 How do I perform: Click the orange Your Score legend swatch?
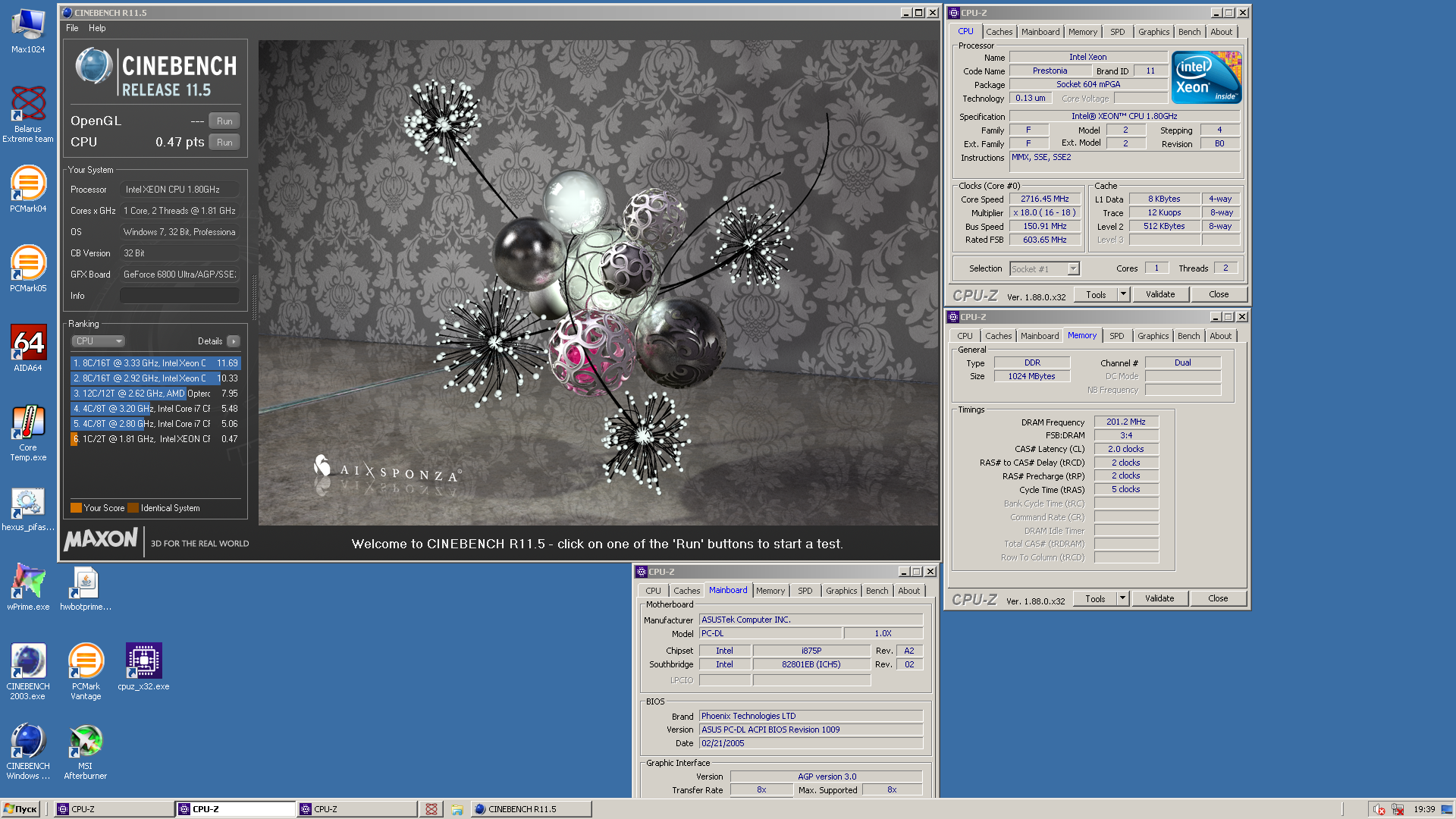[x=76, y=508]
